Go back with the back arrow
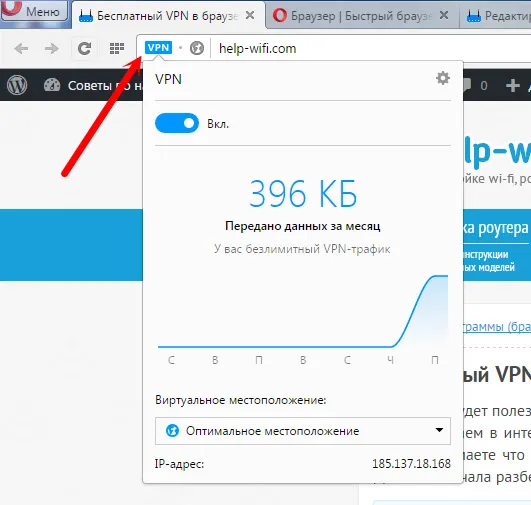Viewport: 531px width, 505px height. click(21, 48)
